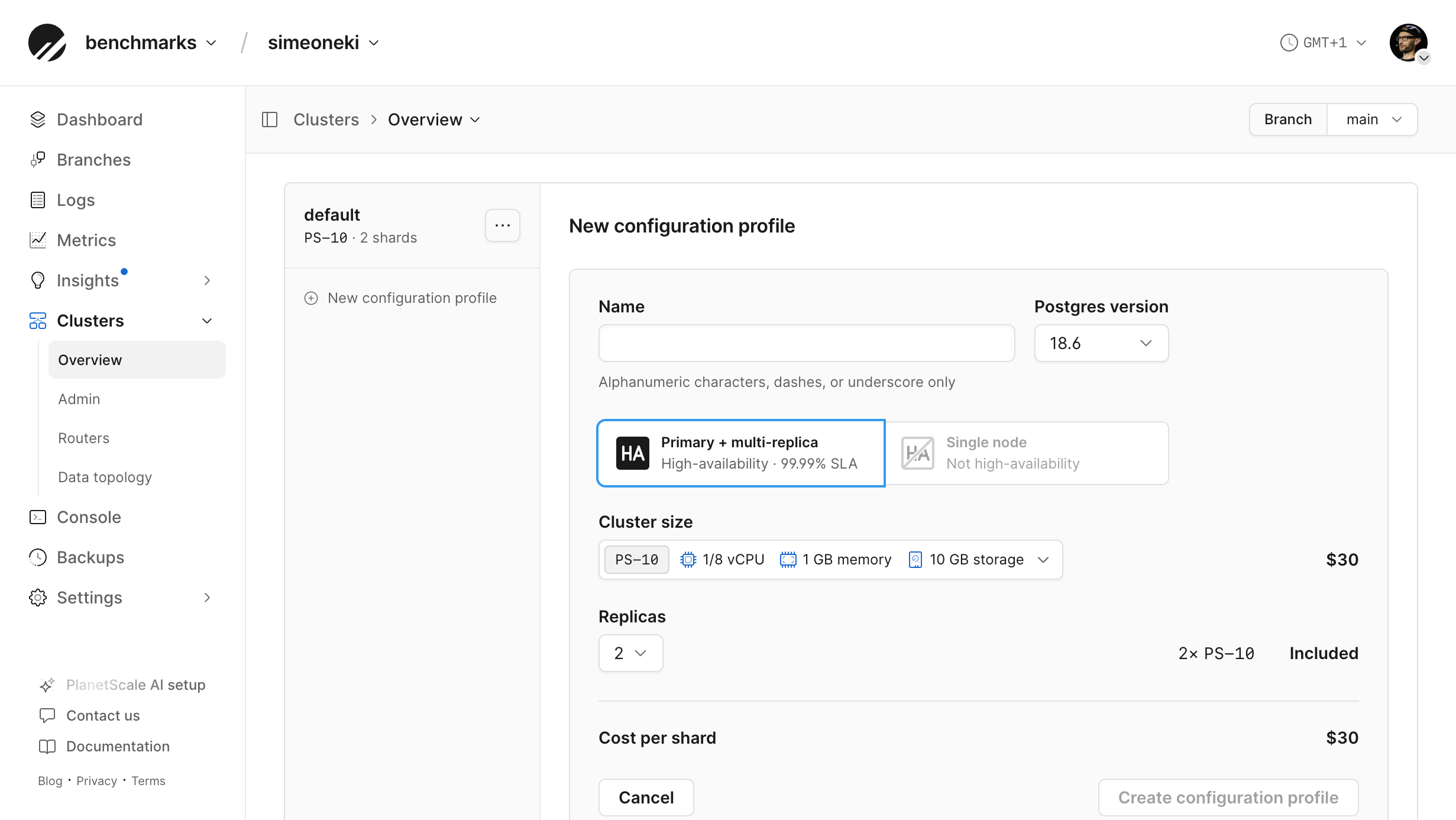Open the GMT+1 timezone dropdown
This screenshot has width=1456, height=820.
[x=1324, y=43]
